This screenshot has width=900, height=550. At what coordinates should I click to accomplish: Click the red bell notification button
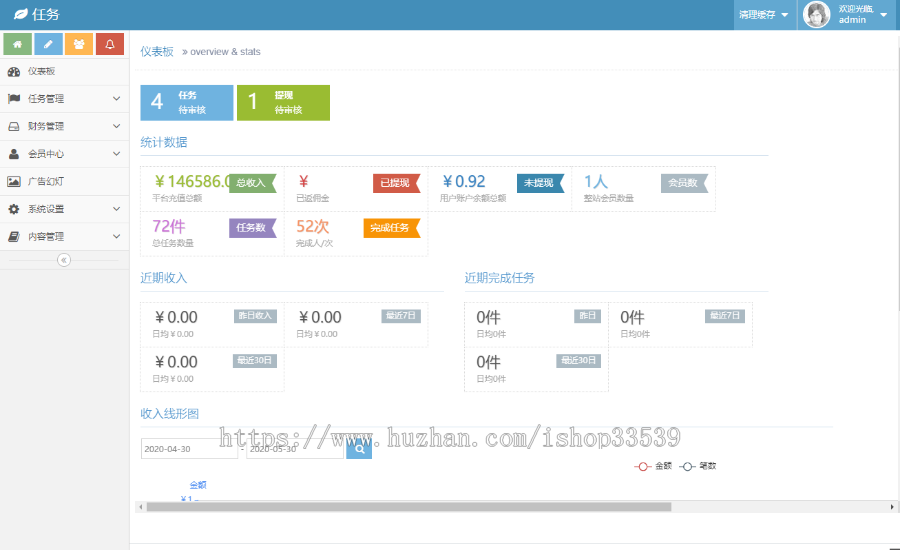[x=110, y=44]
